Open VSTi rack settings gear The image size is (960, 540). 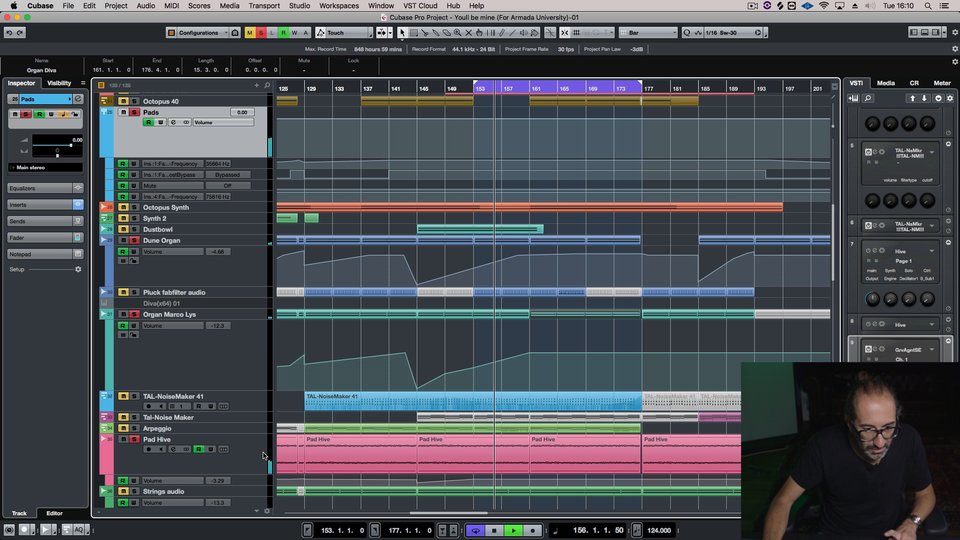pos(950,98)
